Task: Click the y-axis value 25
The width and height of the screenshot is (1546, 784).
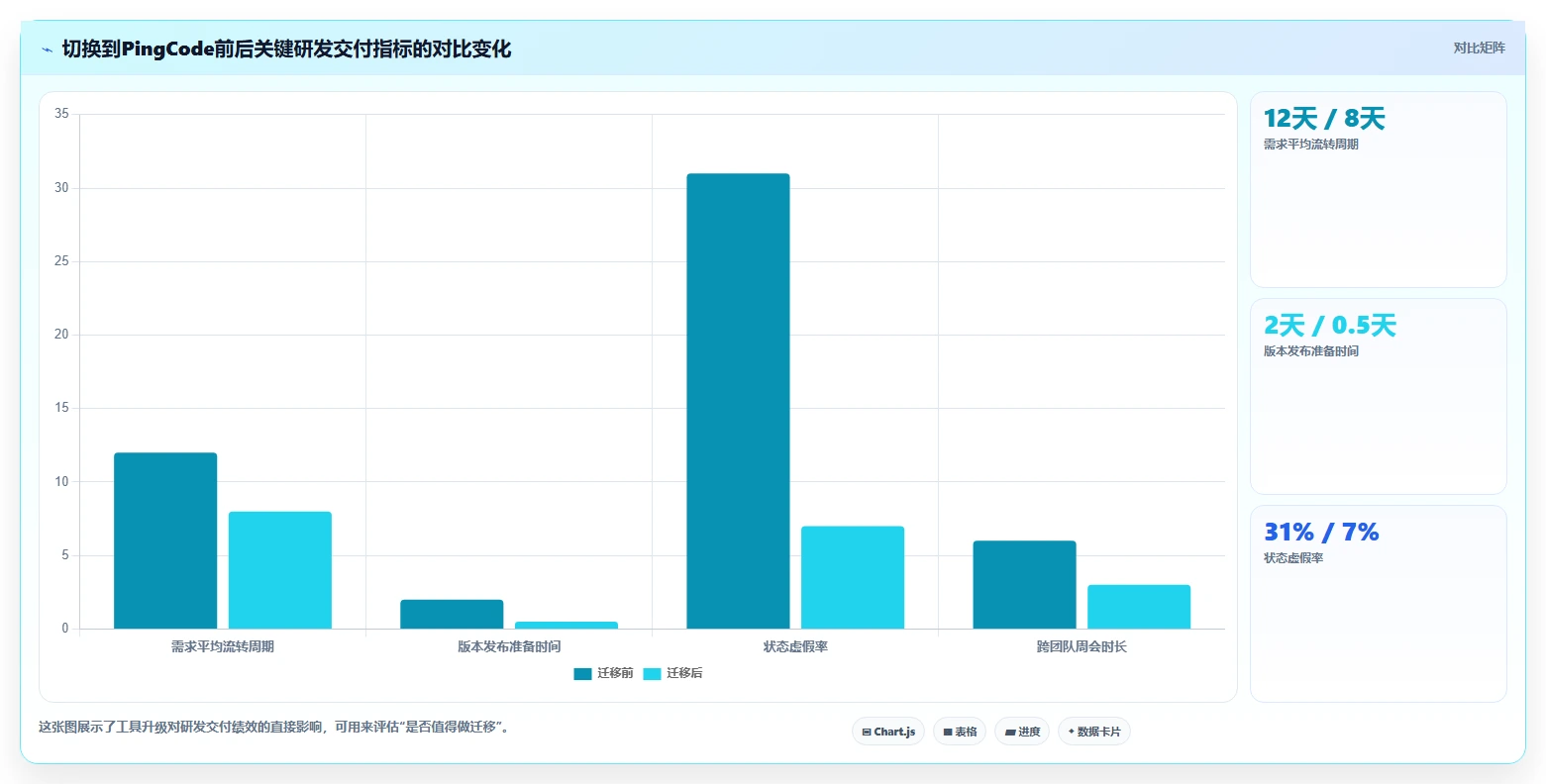Action: coord(61,261)
